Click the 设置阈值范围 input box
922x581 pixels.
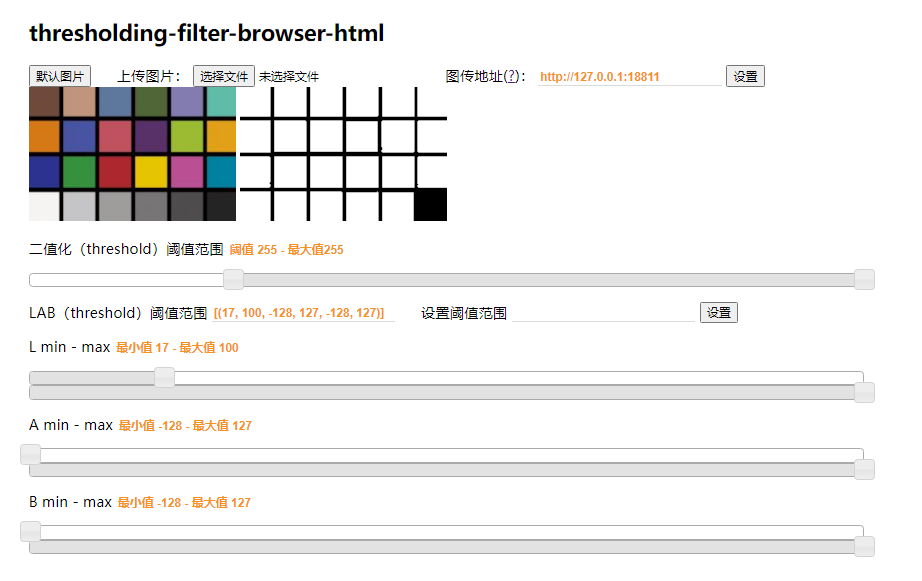pyautogui.click(x=603, y=313)
